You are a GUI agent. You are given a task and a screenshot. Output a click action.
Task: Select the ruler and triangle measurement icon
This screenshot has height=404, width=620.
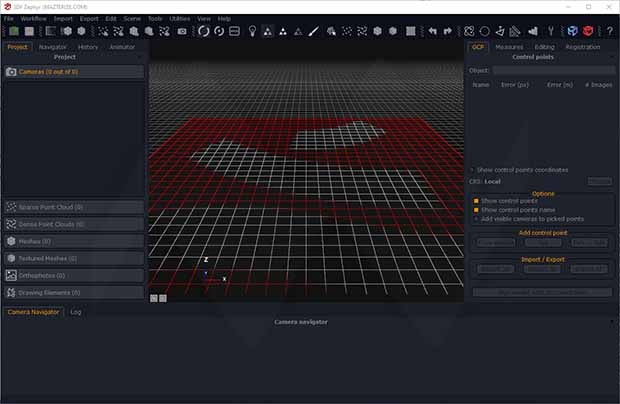[515, 31]
